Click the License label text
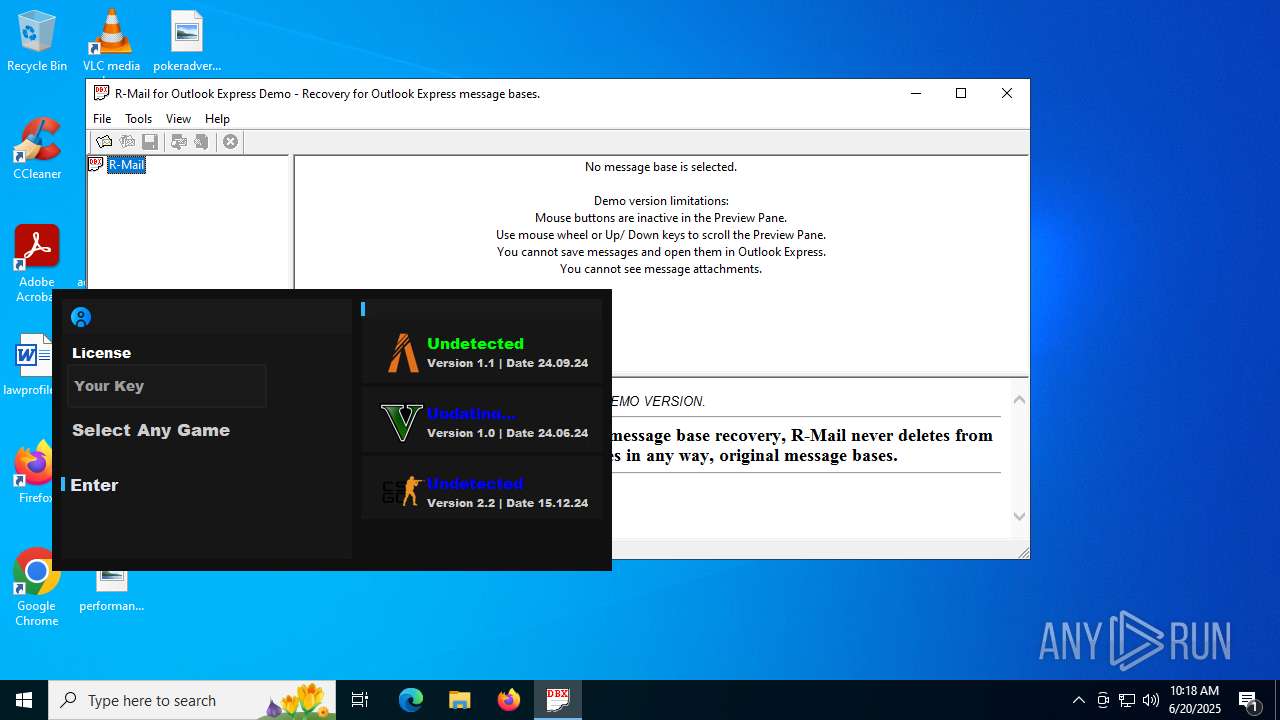Screen dimensions: 1280x720 [101, 353]
